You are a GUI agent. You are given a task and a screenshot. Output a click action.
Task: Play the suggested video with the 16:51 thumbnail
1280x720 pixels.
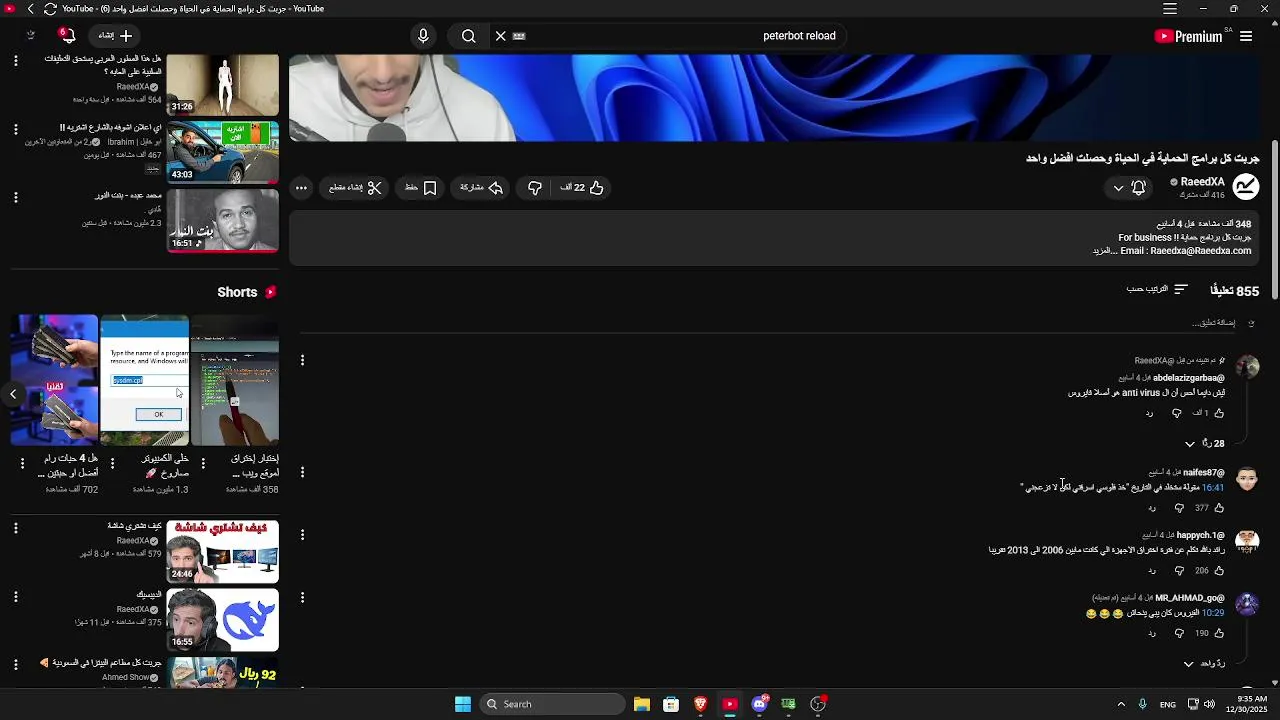tap(223, 220)
